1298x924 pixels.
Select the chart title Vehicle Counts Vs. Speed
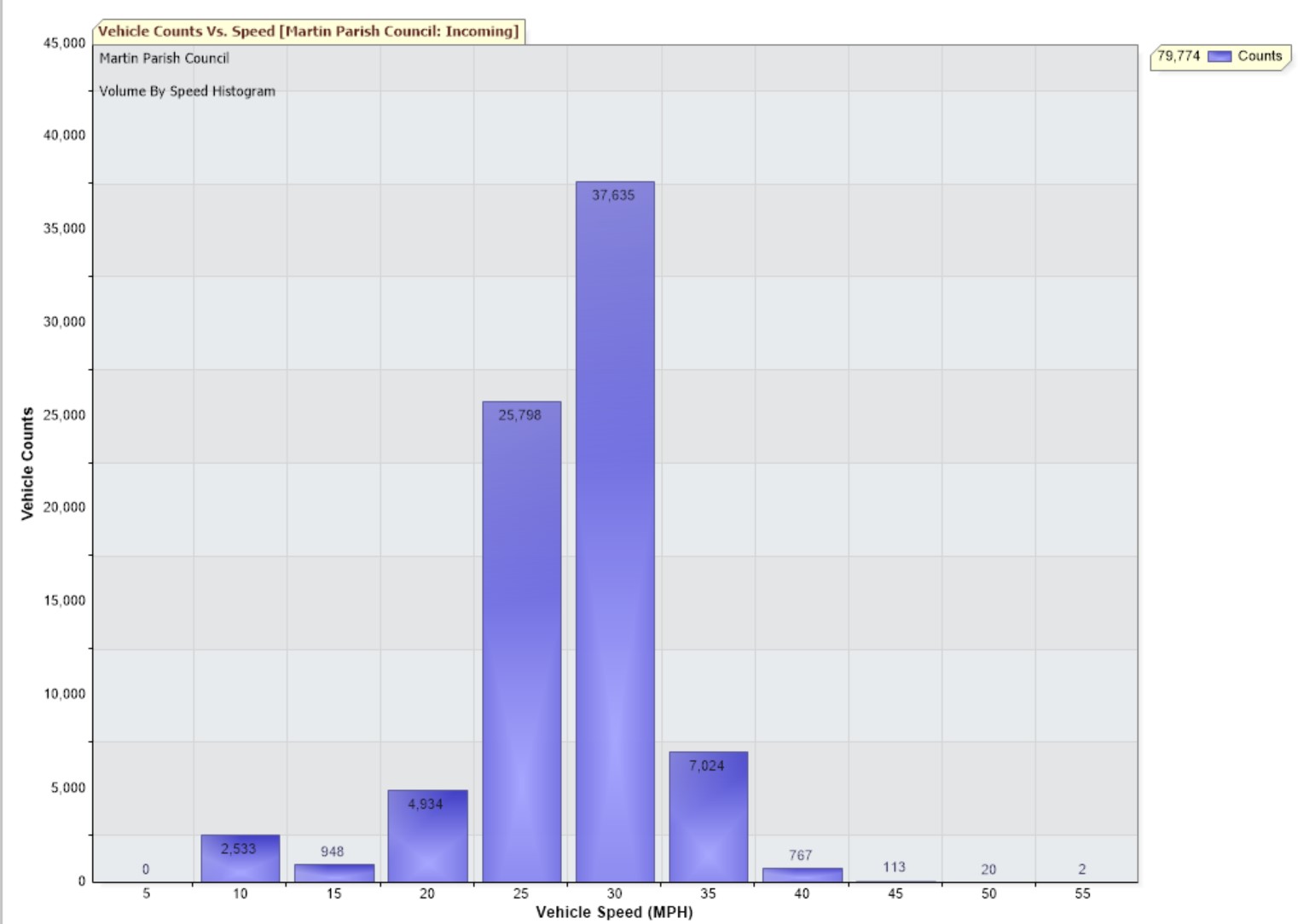[x=308, y=32]
